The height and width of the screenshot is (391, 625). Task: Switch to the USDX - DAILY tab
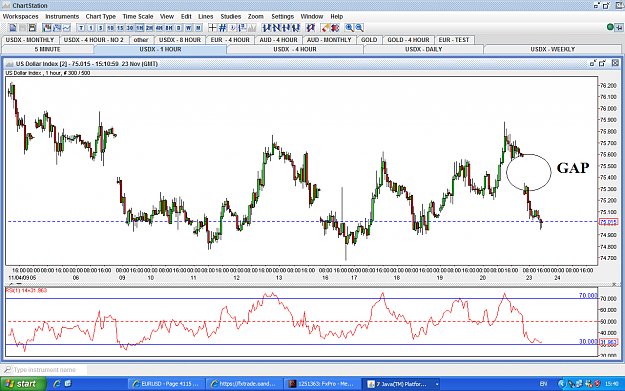coord(423,49)
